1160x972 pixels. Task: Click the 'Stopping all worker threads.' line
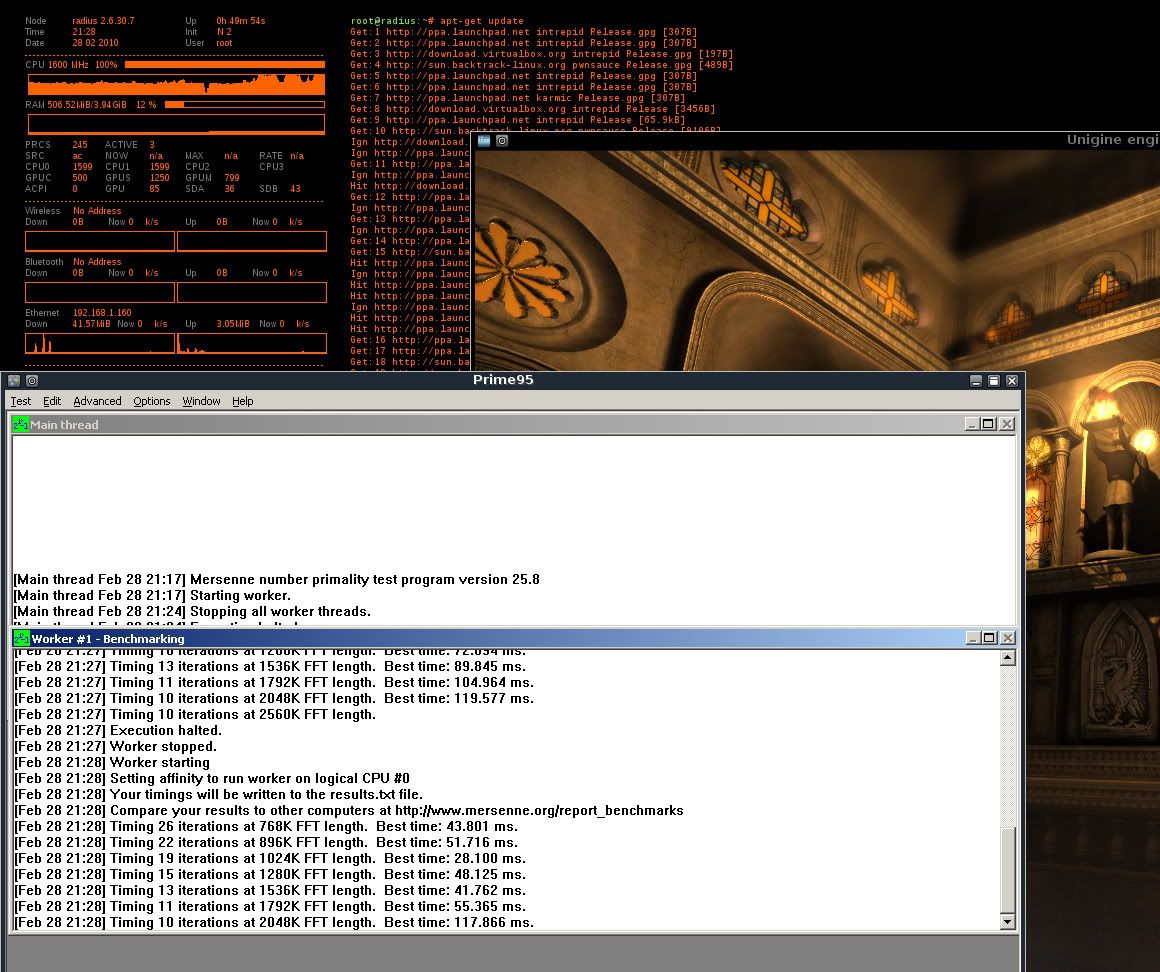(192, 612)
